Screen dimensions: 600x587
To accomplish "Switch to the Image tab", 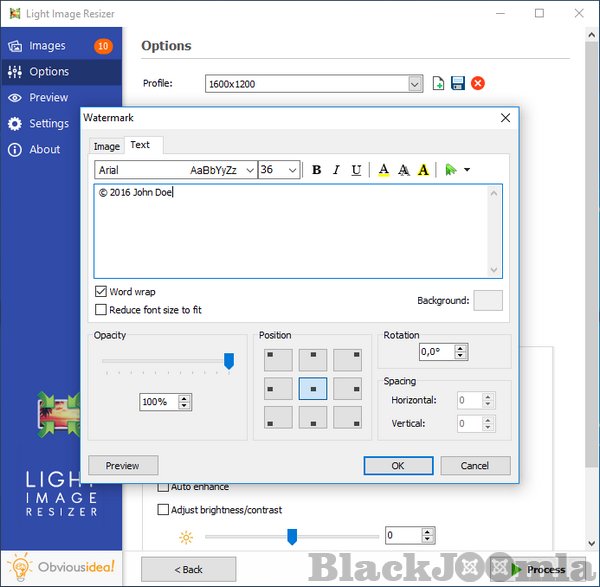I will pyautogui.click(x=107, y=146).
